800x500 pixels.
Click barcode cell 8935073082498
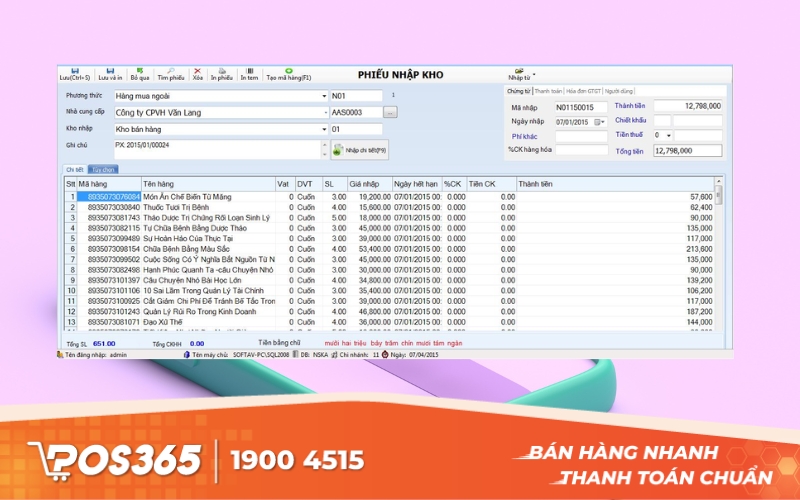click(109, 270)
